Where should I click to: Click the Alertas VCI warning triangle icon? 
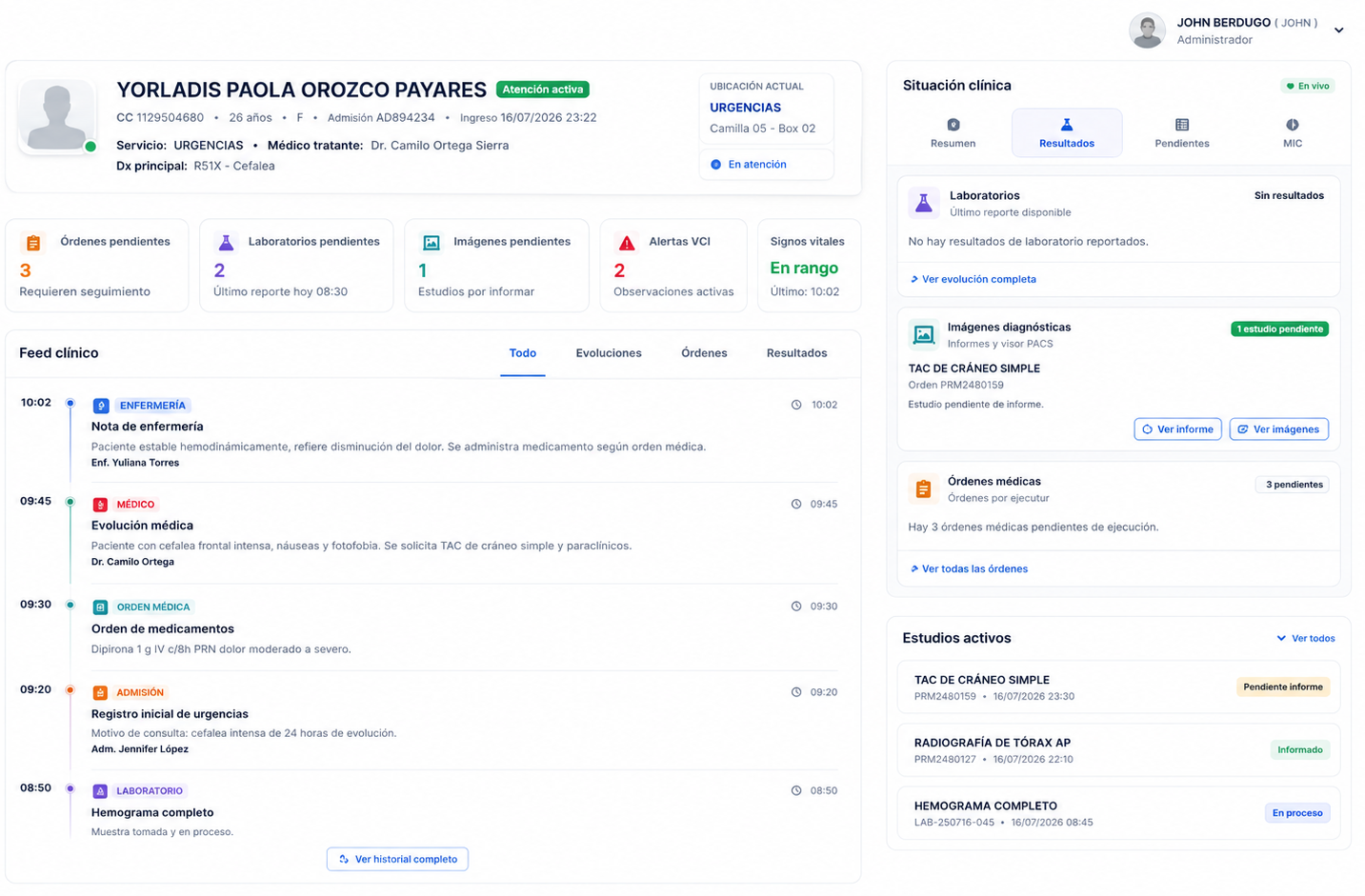point(626,243)
